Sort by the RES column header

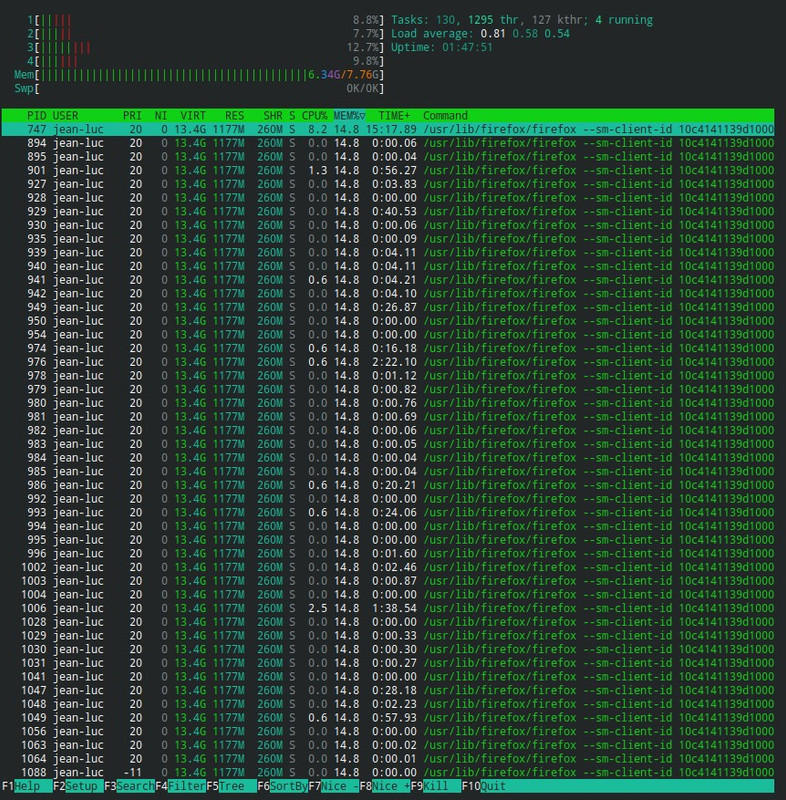click(x=235, y=116)
